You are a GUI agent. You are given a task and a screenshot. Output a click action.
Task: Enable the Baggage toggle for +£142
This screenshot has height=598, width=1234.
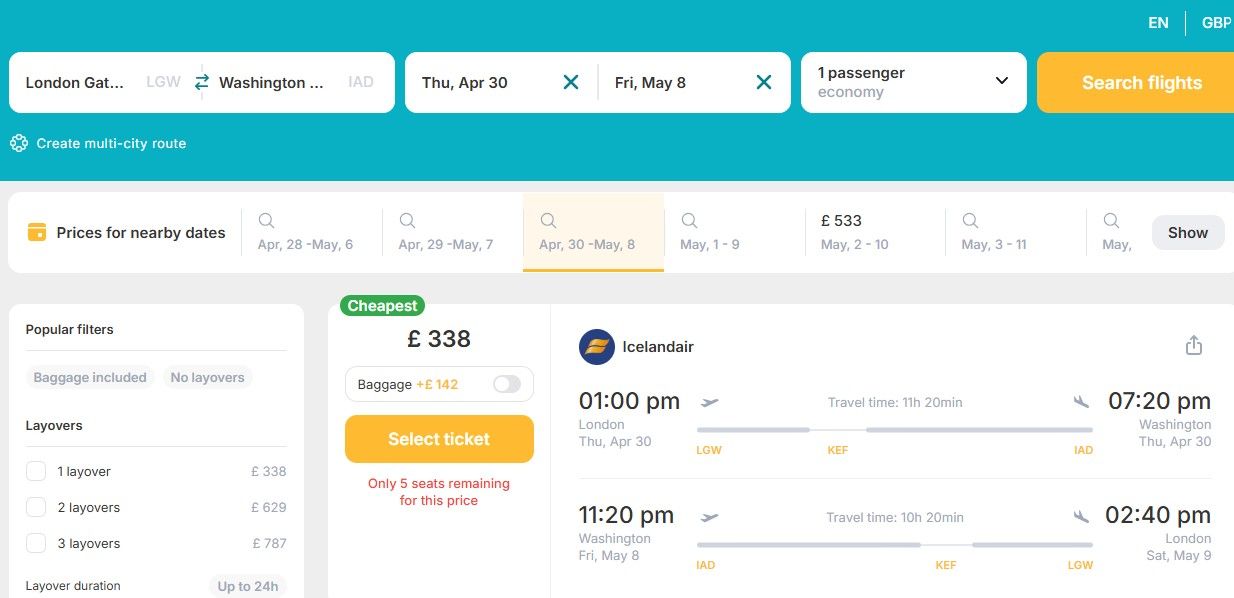pyautogui.click(x=506, y=384)
